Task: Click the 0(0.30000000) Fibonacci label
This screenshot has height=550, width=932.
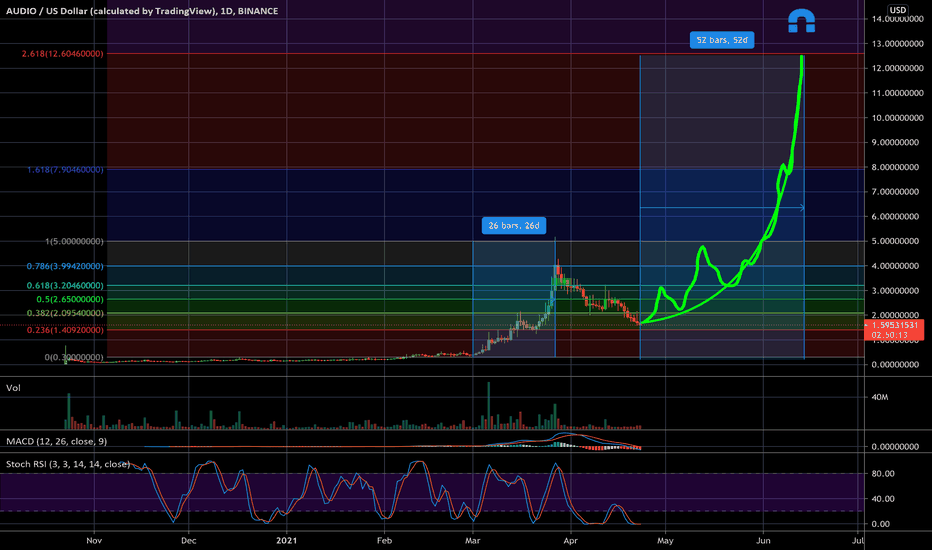Action: coord(74,357)
